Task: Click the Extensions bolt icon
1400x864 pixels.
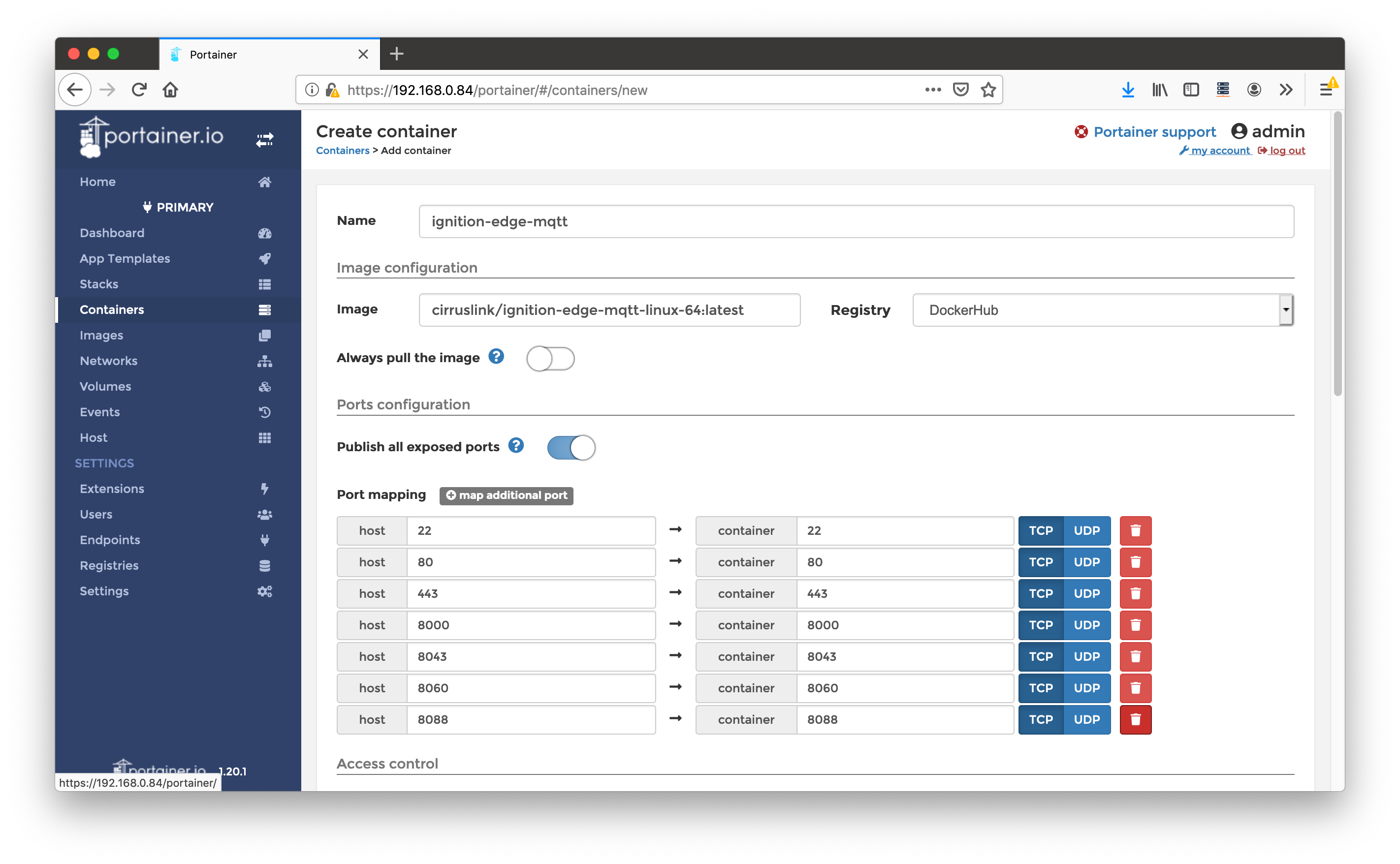Action: coord(264,489)
